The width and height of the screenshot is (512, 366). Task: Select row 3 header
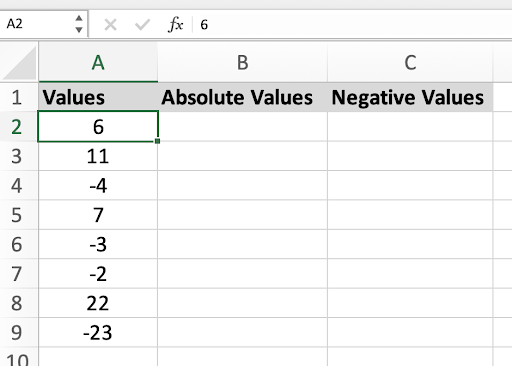tap(19, 156)
